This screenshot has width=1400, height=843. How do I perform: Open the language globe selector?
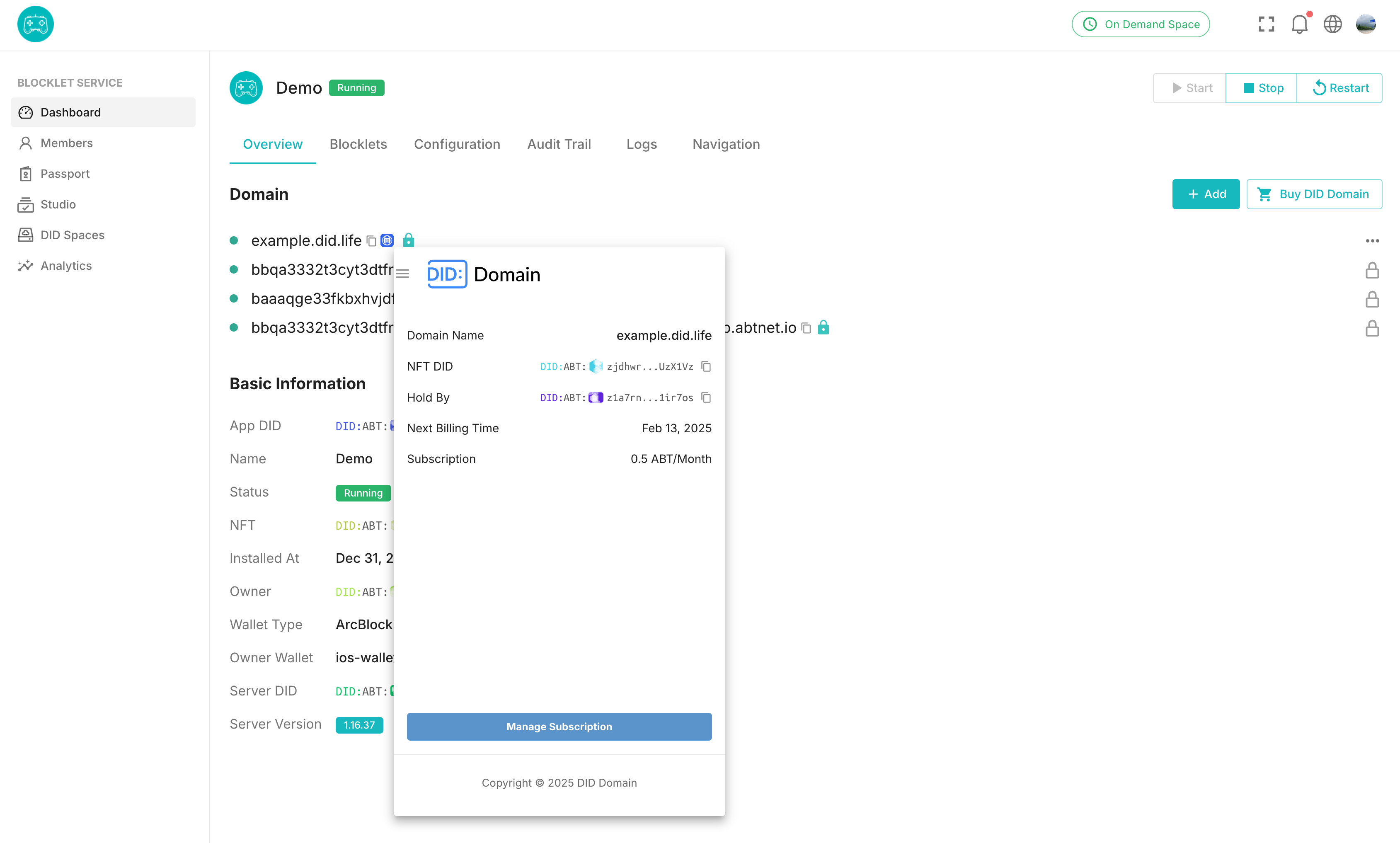pos(1332,24)
